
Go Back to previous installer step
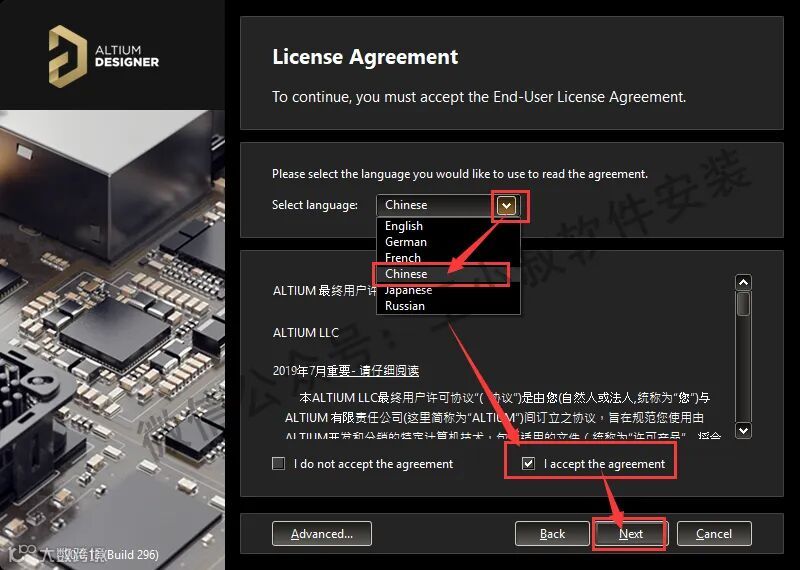[x=552, y=534]
